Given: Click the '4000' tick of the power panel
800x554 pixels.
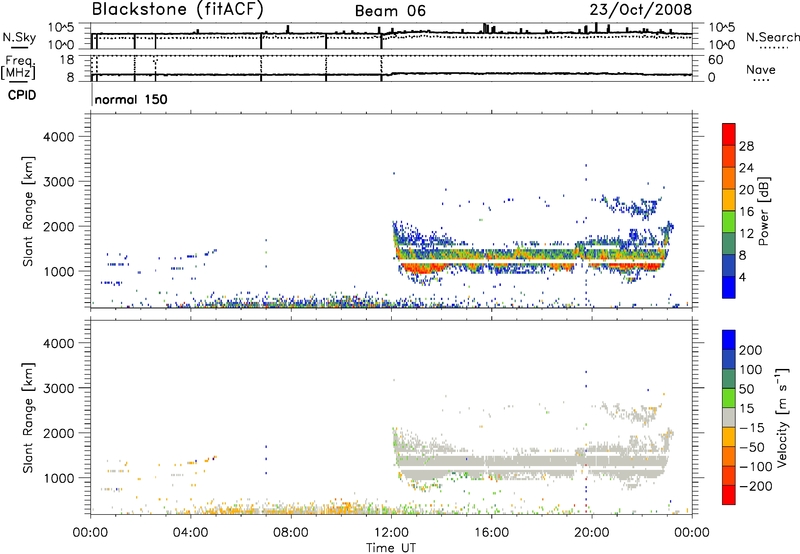Looking at the screenshot, I should pos(58,137).
